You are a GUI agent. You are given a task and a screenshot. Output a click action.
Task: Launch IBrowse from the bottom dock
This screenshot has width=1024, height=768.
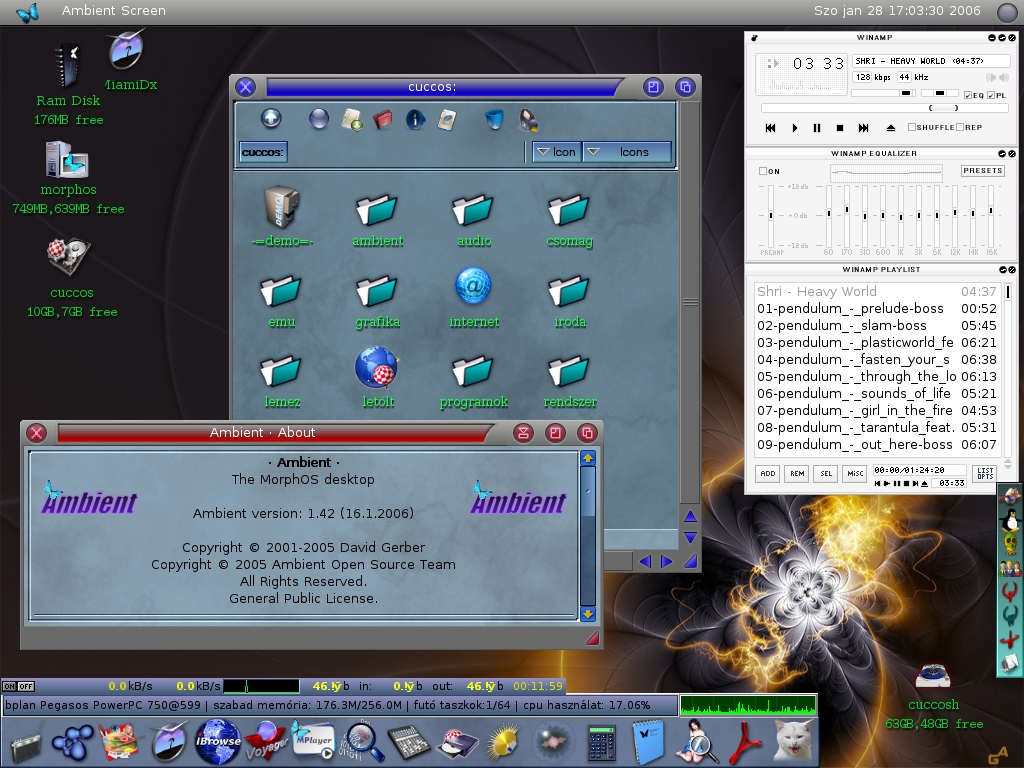pos(217,742)
